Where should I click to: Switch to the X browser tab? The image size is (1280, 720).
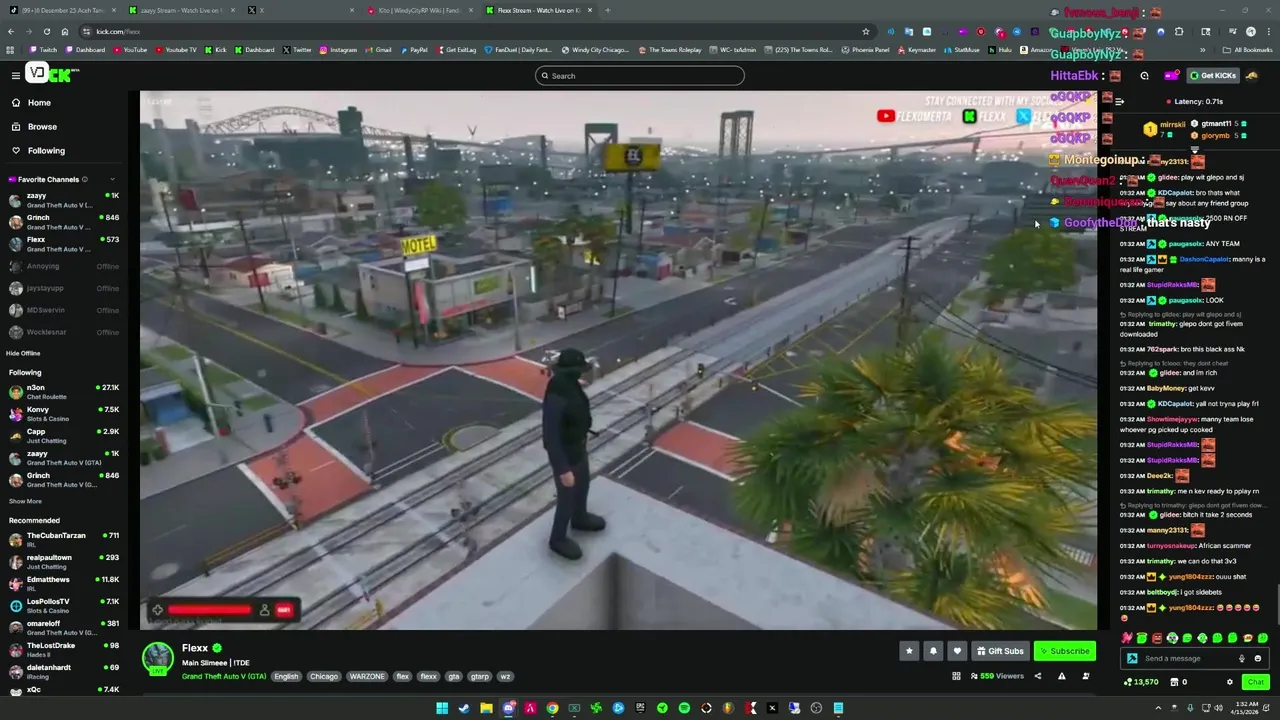pos(298,10)
